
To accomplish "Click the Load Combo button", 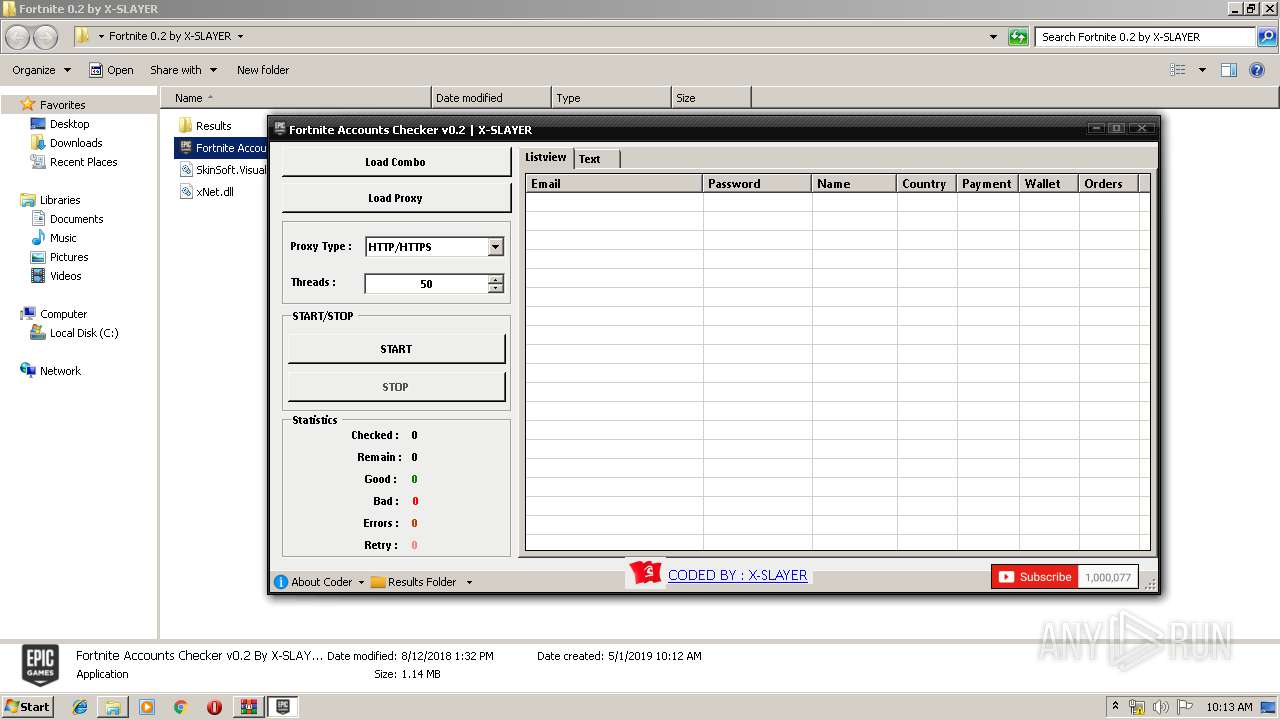I will coord(396,162).
